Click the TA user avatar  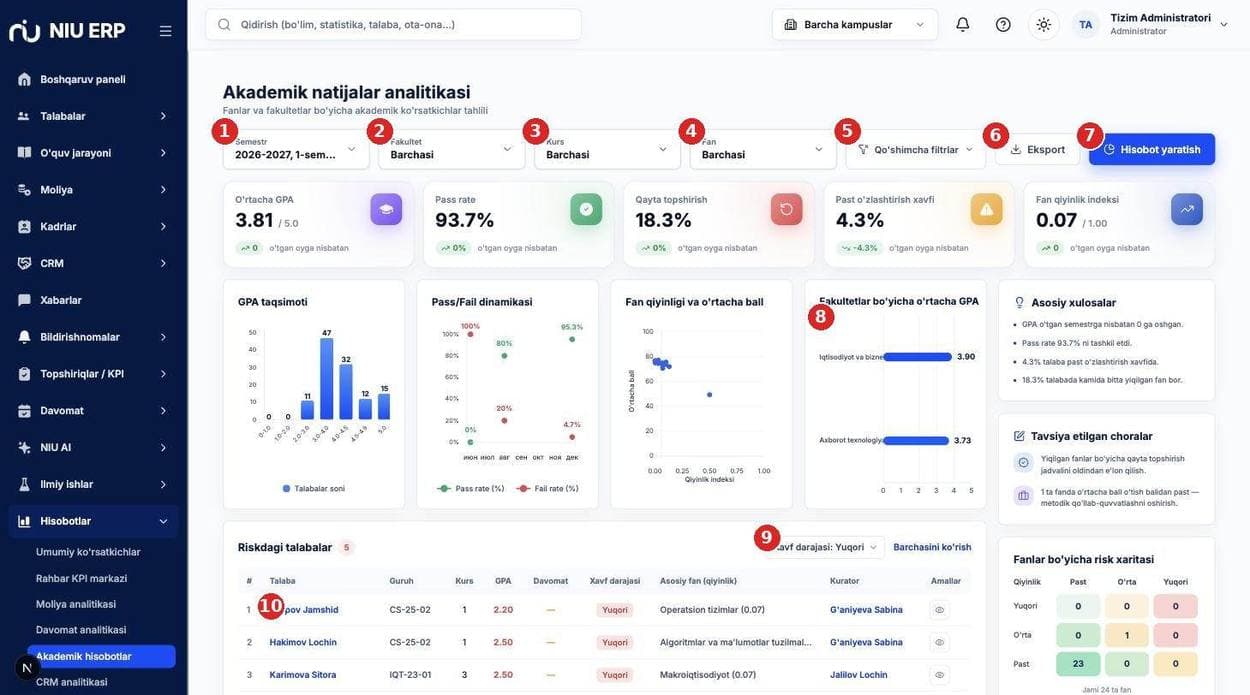coord(1086,24)
